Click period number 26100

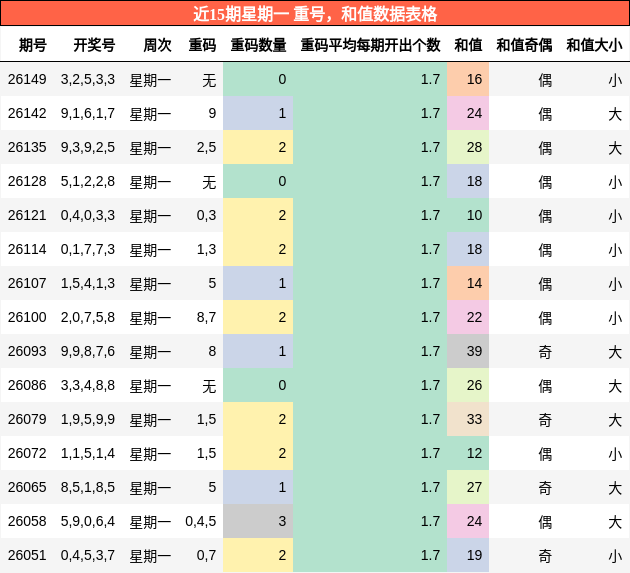click(x=27, y=317)
